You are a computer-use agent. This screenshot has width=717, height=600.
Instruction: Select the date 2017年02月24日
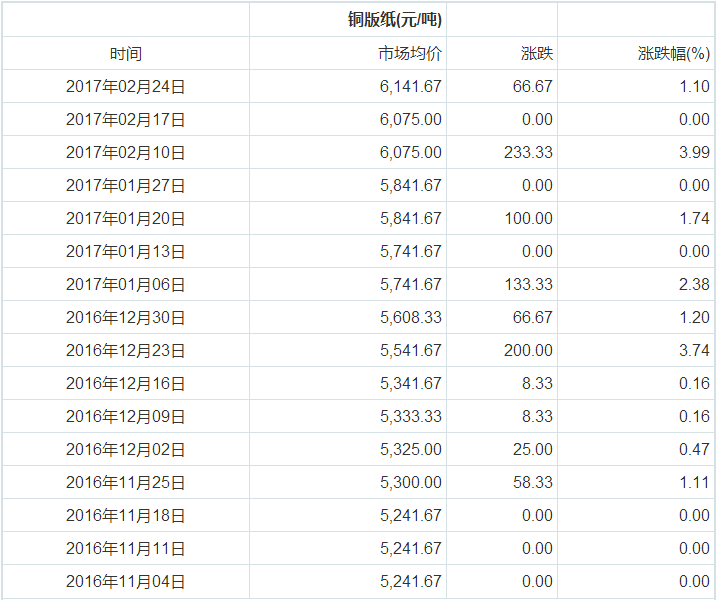pyautogui.click(x=126, y=87)
